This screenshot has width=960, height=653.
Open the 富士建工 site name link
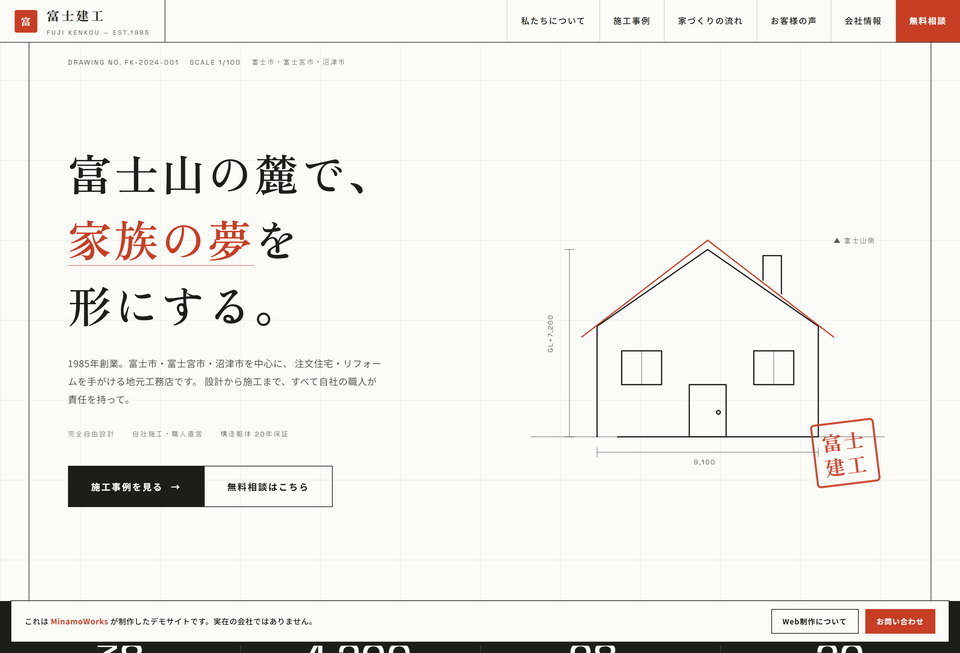(75, 17)
